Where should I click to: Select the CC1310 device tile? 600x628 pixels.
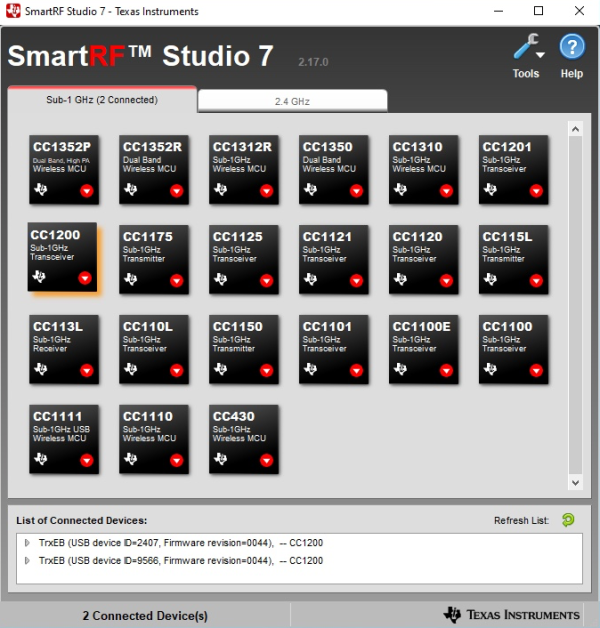[x=424, y=170]
